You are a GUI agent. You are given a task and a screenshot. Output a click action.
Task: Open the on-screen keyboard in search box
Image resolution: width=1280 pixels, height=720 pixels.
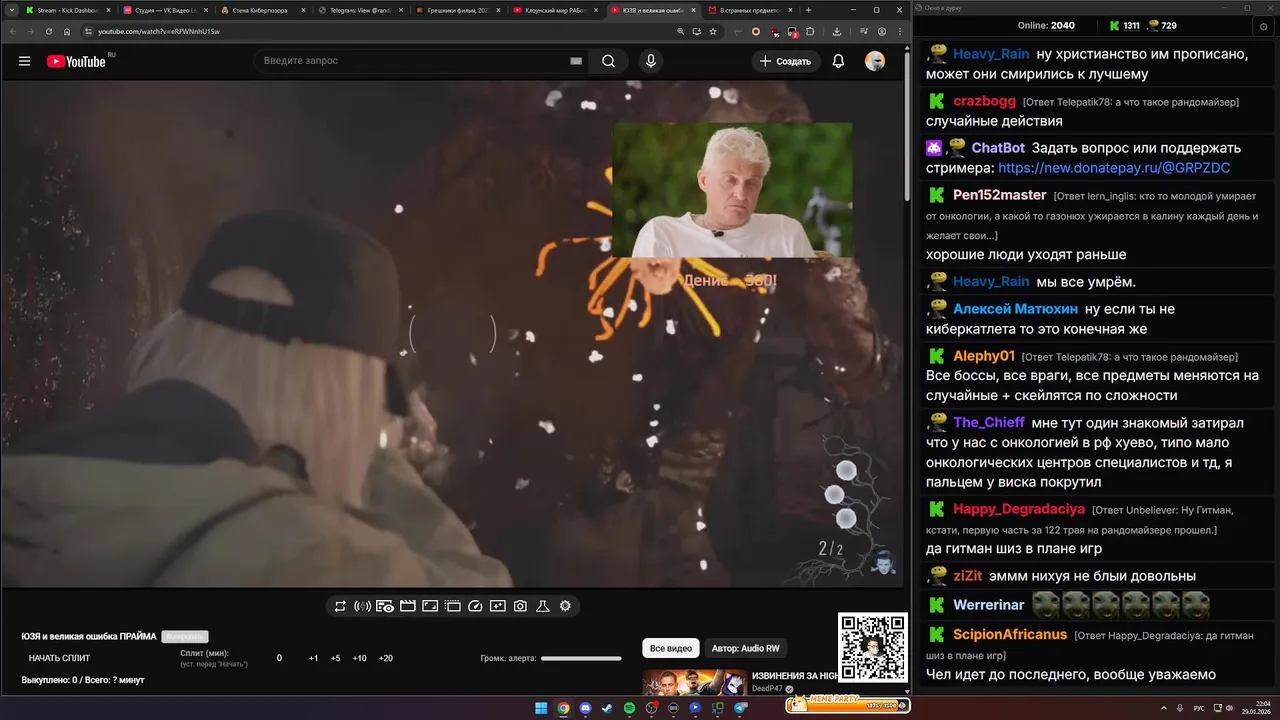[576, 61]
